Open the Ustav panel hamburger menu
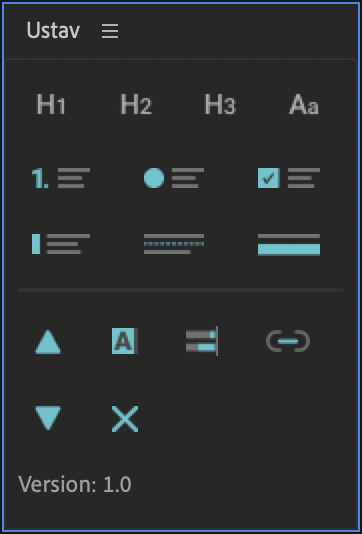Viewport: 362px width, 534px height. (110, 31)
